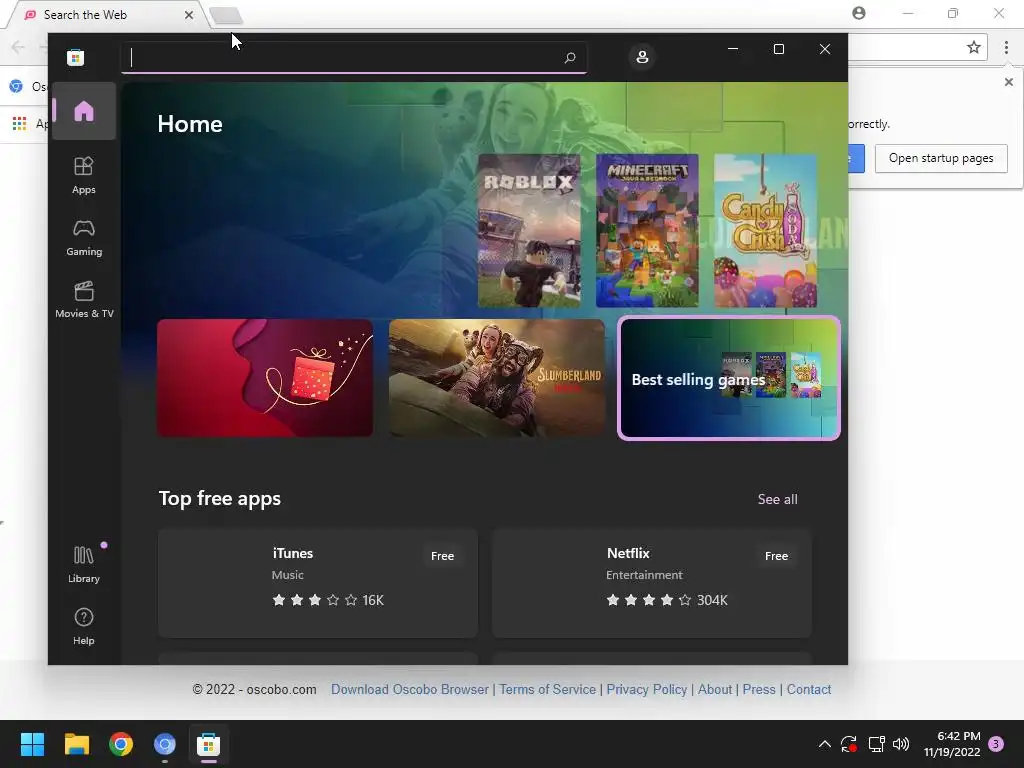1024x768 pixels.
Task: Click the Home heading text
Action: (x=189, y=124)
